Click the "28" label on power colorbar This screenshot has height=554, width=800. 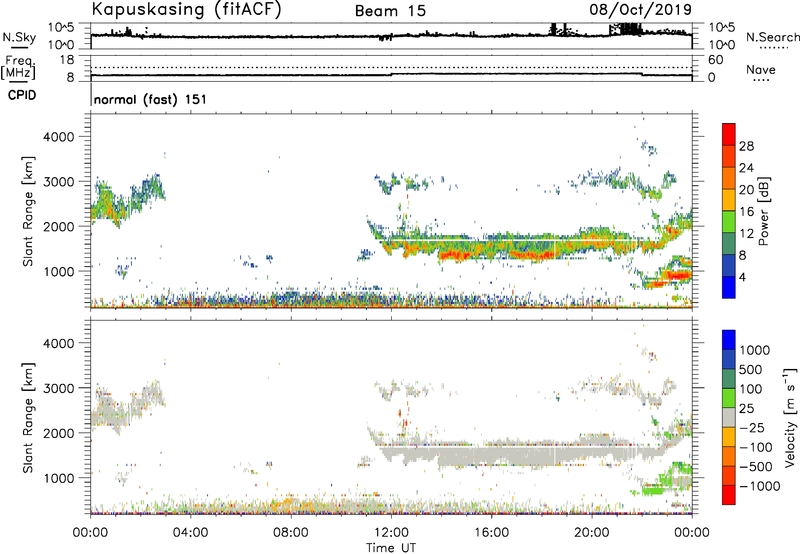(x=746, y=146)
